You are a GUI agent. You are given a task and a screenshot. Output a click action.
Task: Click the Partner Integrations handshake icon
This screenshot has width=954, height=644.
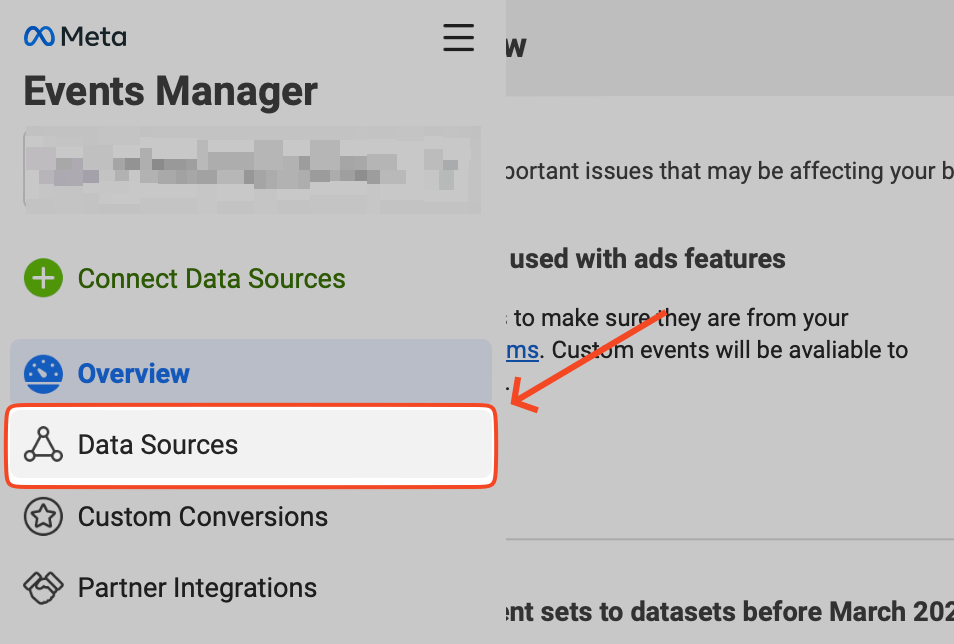pyautogui.click(x=43, y=588)
